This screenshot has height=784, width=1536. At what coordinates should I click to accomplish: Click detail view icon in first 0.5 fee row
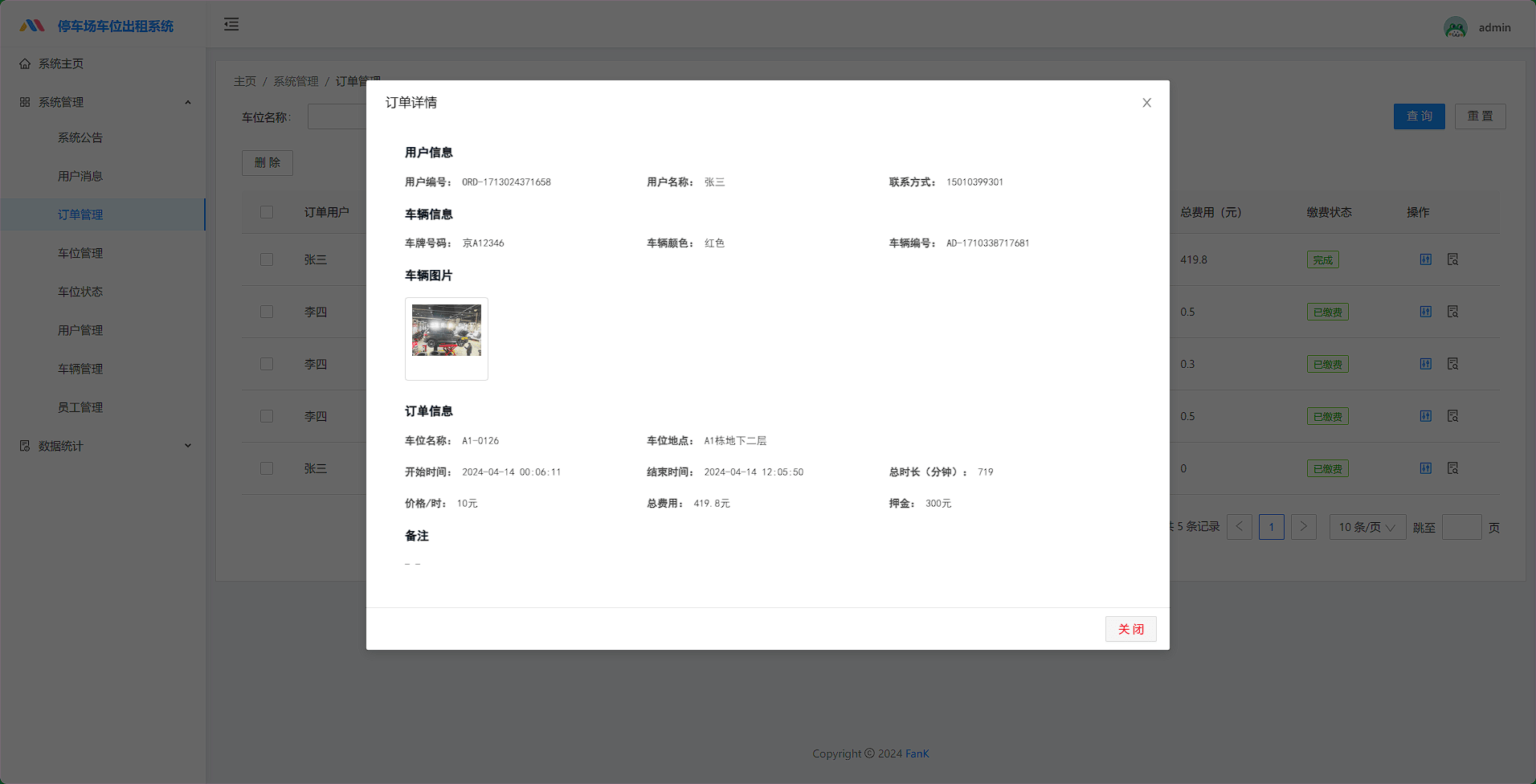[x=1453, y=312]
